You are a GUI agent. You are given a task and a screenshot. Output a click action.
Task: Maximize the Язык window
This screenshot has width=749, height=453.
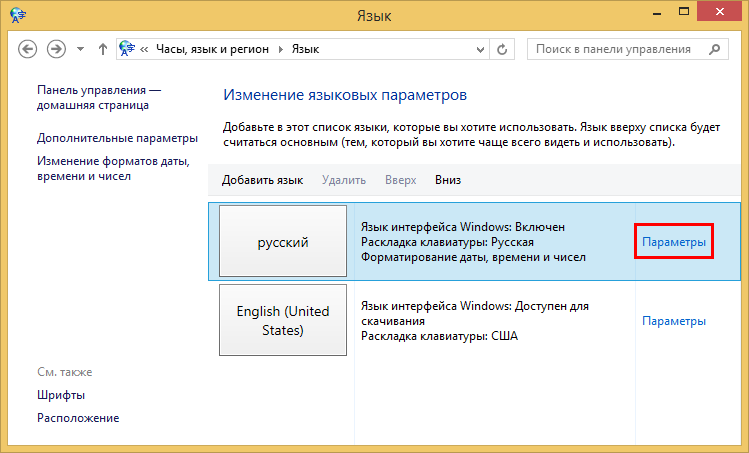(684, 11)
